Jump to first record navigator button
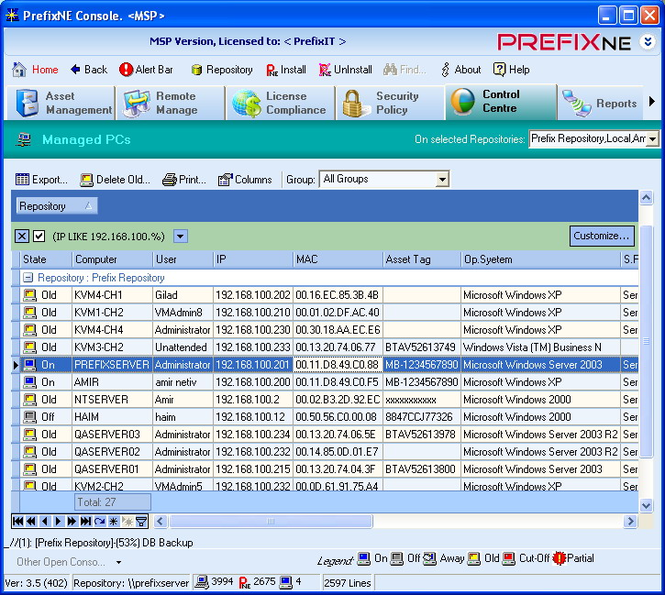Viewport: 665px width, 595px height. pyautogui.click(x=18, y=521)
